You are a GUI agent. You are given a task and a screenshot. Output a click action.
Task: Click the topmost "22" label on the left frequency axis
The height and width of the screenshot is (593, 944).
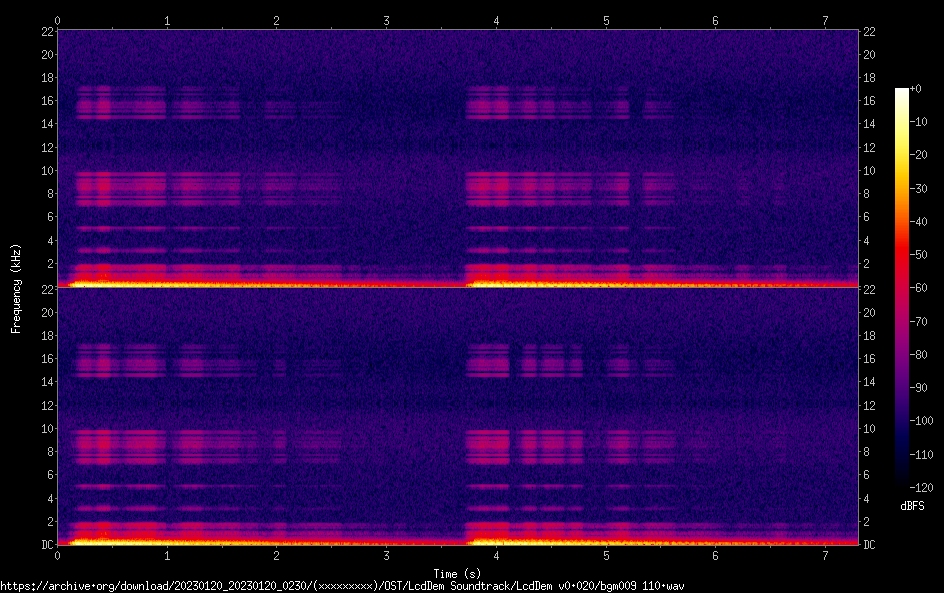pos(46,31)
